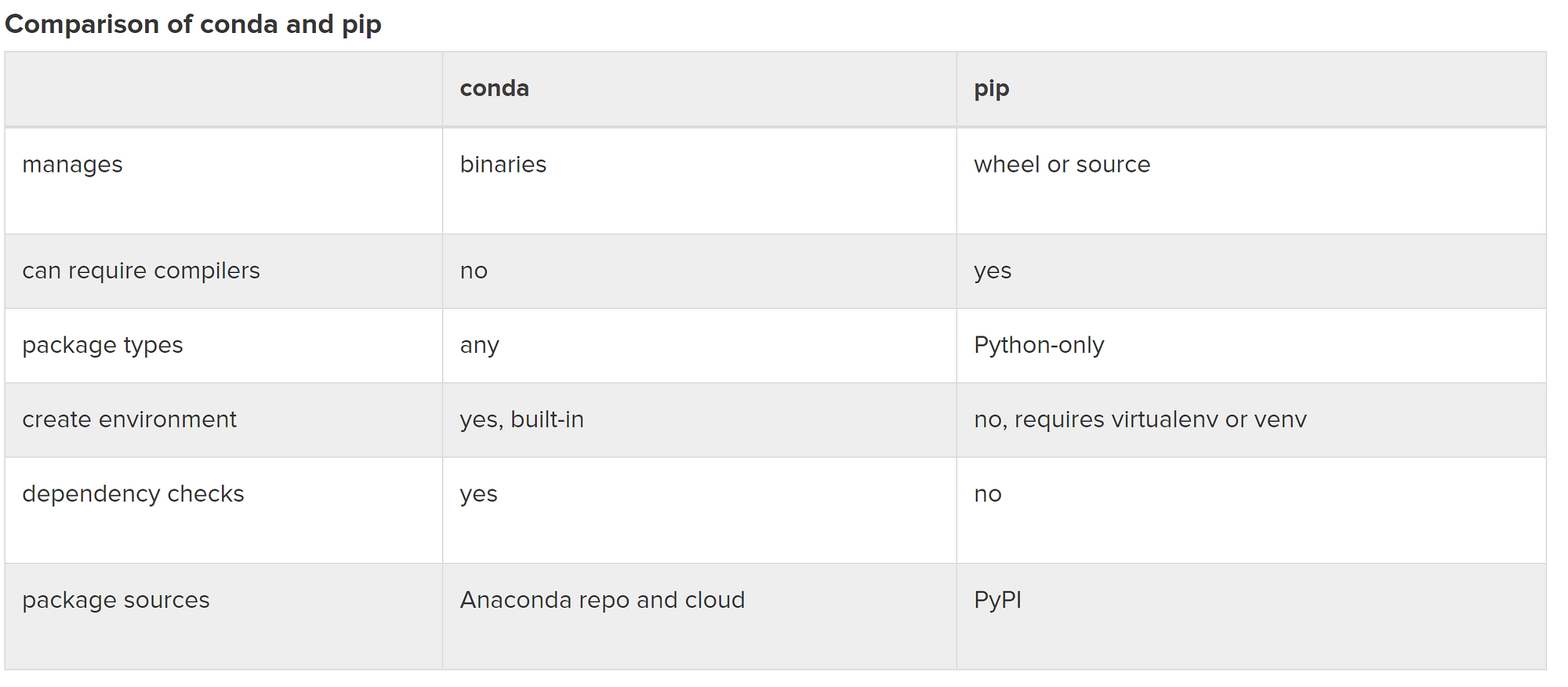Select the 'dependency checks' row label

click(x=133, y=494)
